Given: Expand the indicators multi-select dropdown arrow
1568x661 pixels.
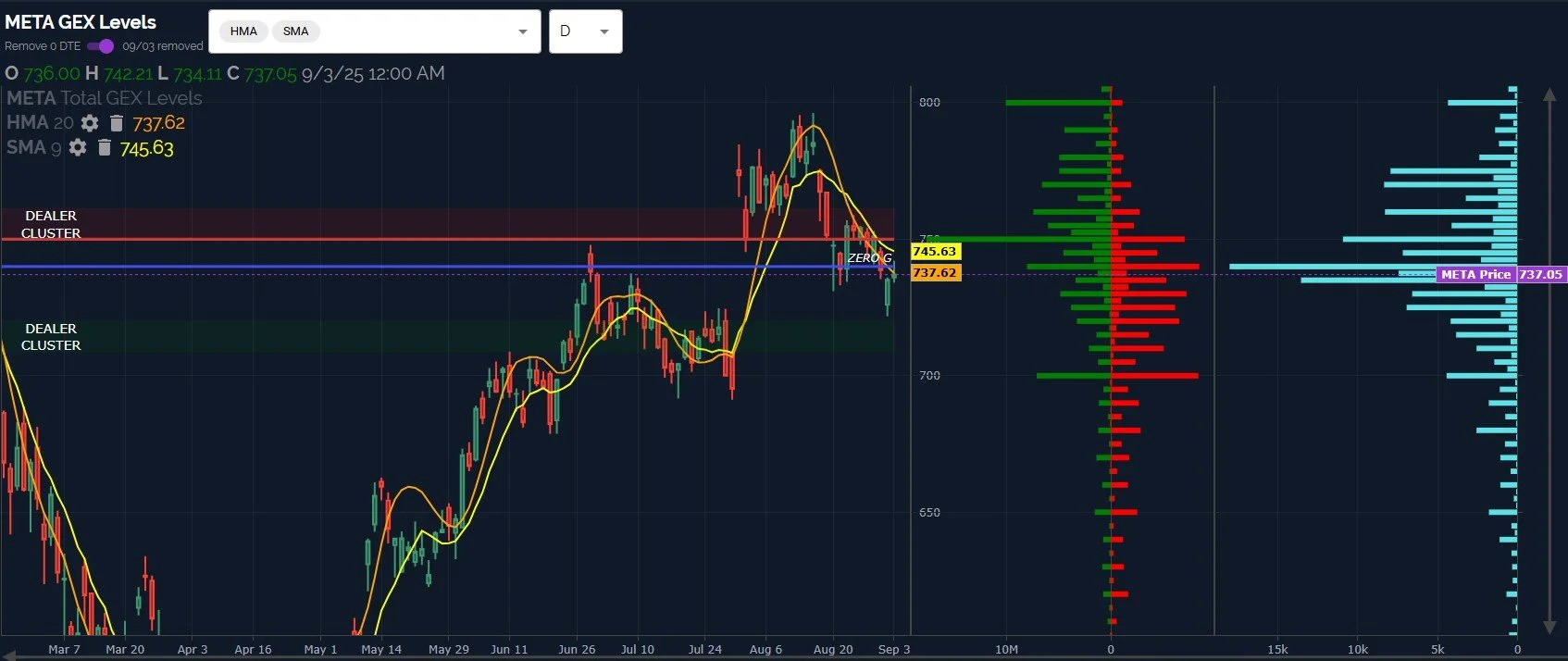Looking at the screenshot, I should [523, 31].
